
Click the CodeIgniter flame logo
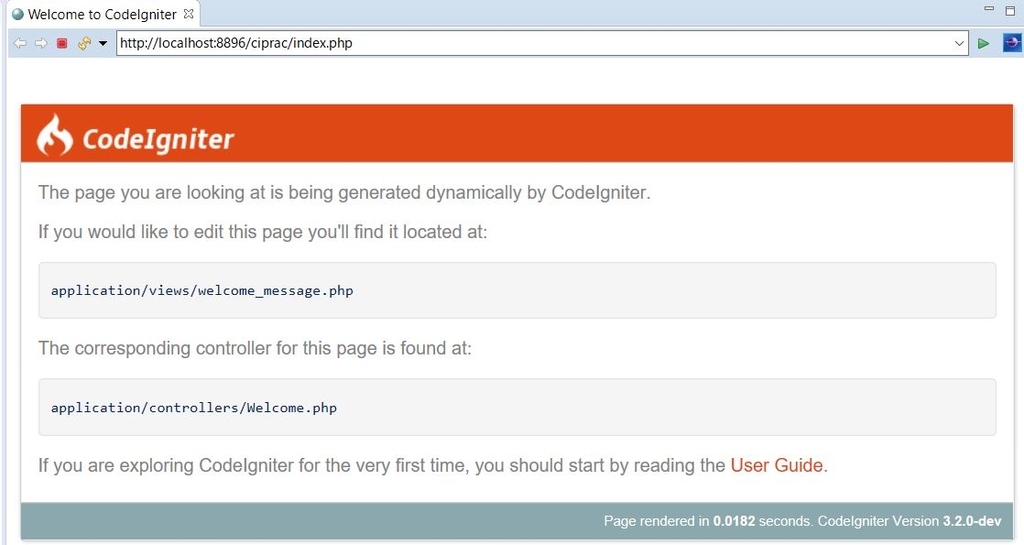pos(54,135)
